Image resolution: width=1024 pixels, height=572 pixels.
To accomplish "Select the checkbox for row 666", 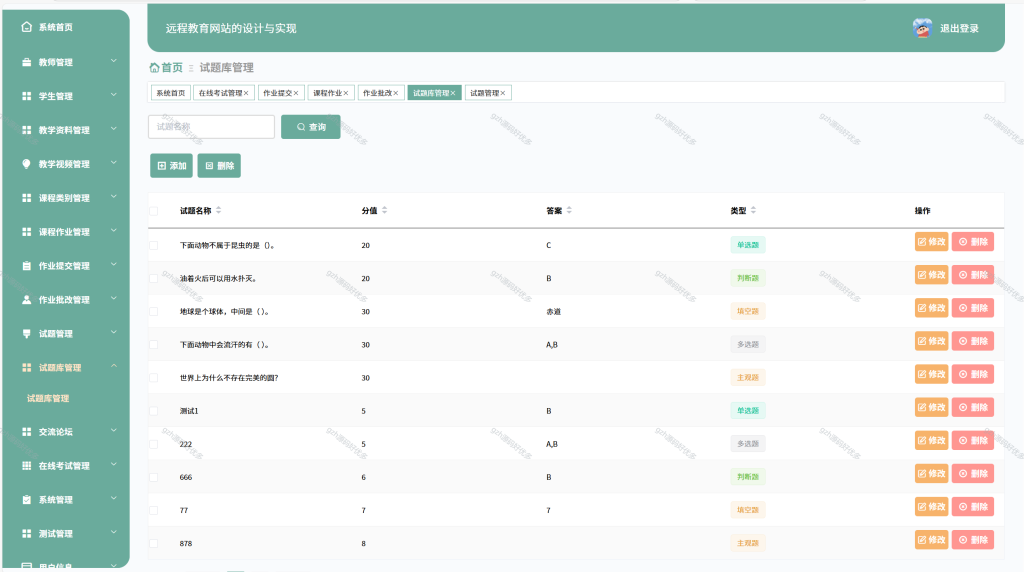I will point(153,477).
